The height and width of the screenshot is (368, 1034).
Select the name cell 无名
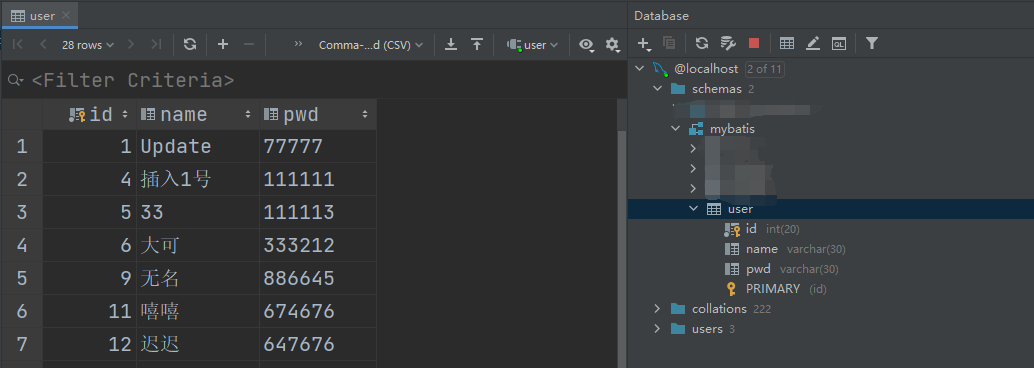pos(198,278)
